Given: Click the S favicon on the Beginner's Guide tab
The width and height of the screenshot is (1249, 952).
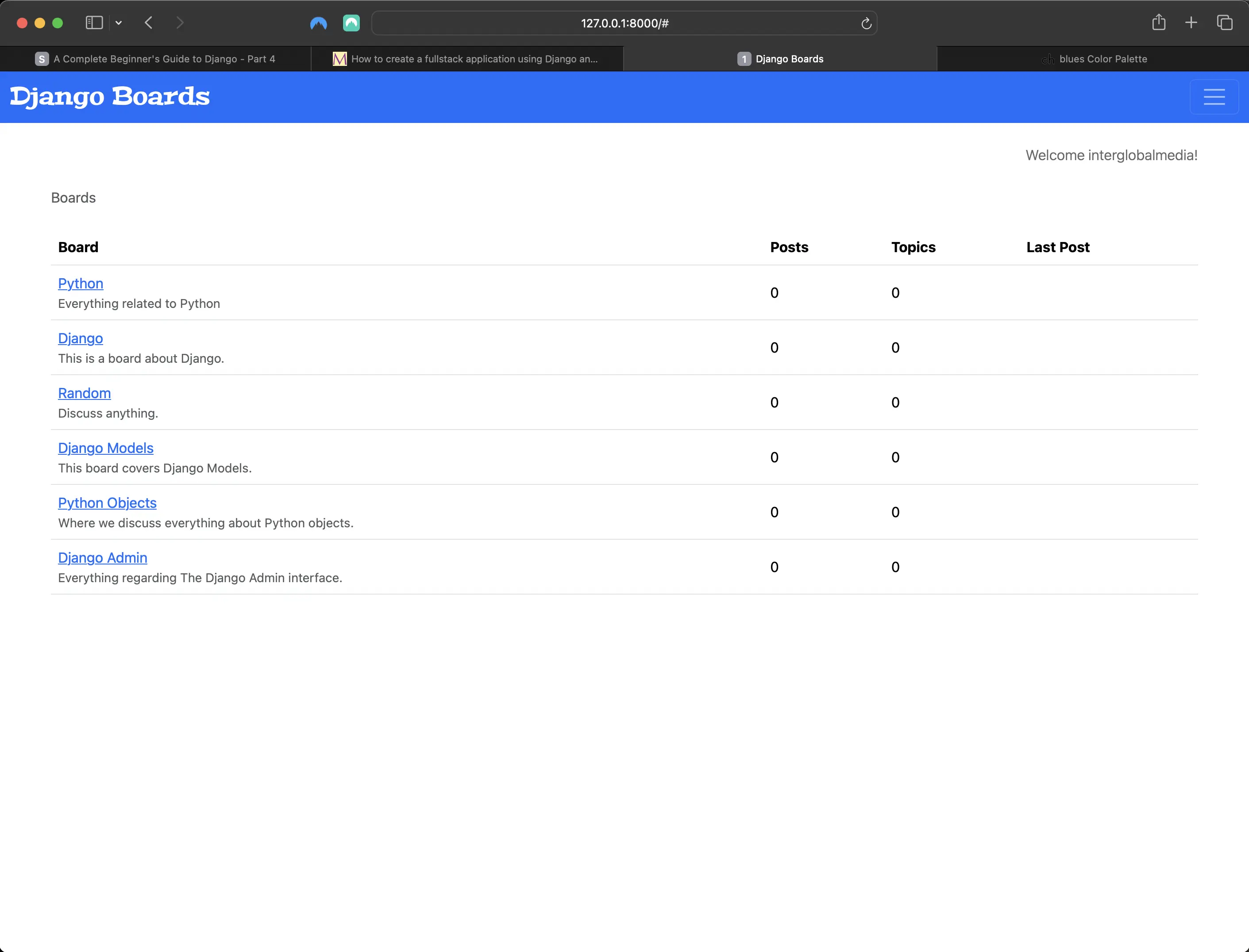Looking at the screenshot, I should coord(42,59).
